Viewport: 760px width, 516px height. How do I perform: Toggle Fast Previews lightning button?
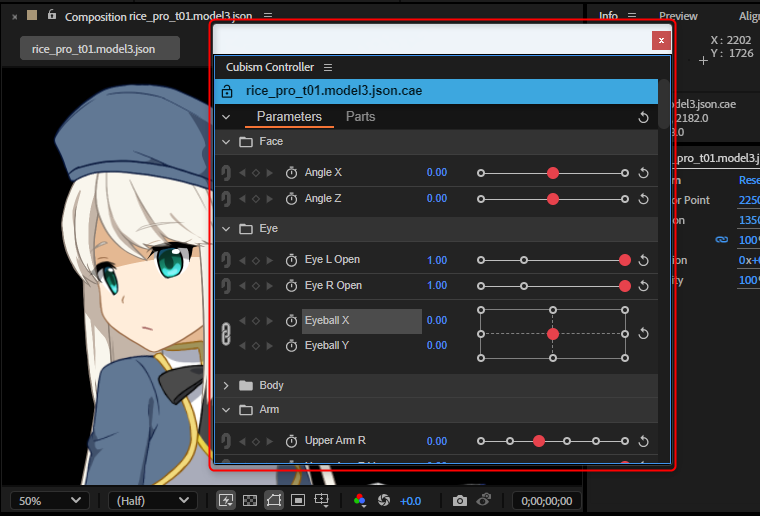pyautogui.click(x=226, y=500)
